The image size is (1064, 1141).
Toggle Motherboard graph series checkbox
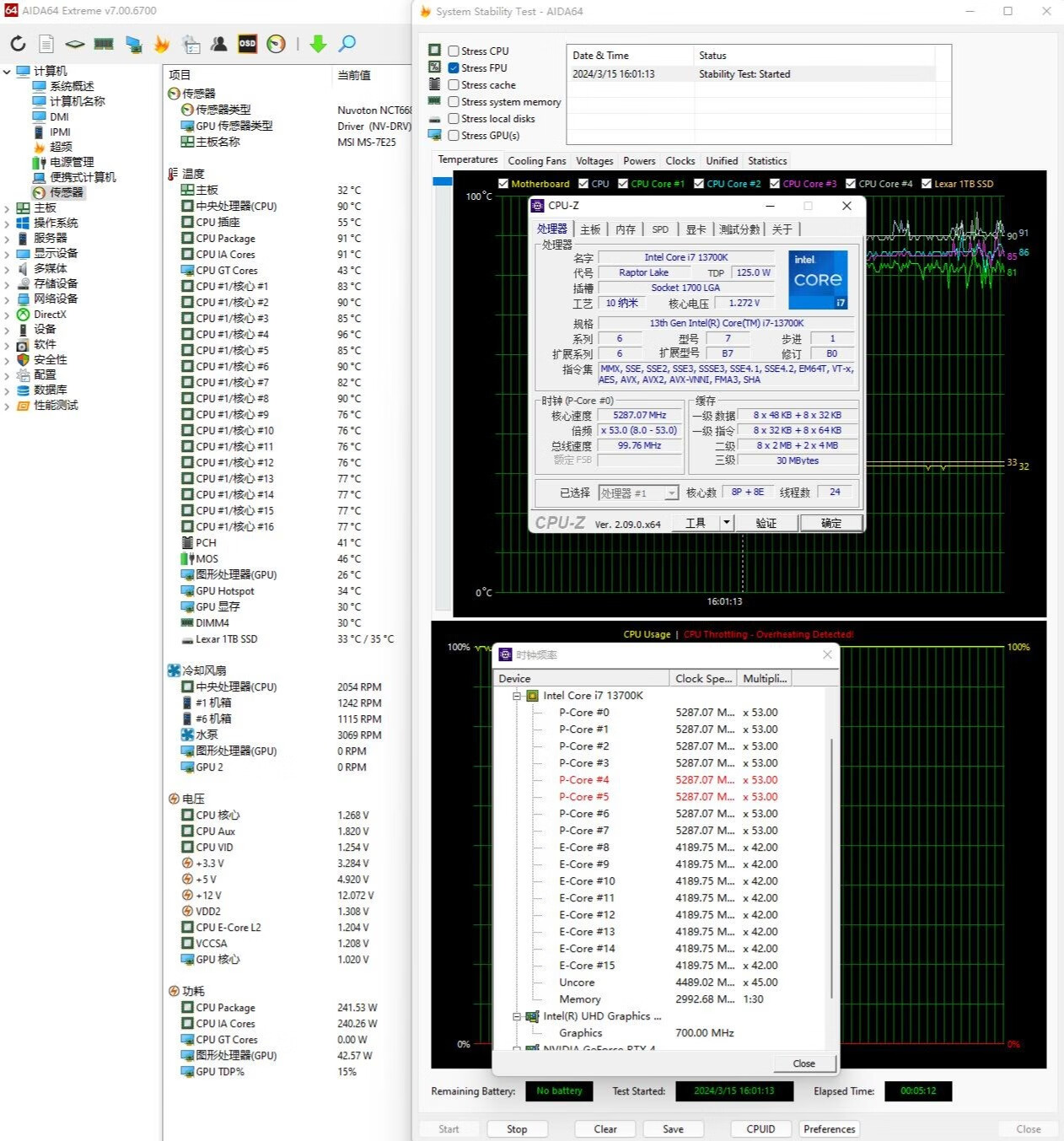click(503, 184)
